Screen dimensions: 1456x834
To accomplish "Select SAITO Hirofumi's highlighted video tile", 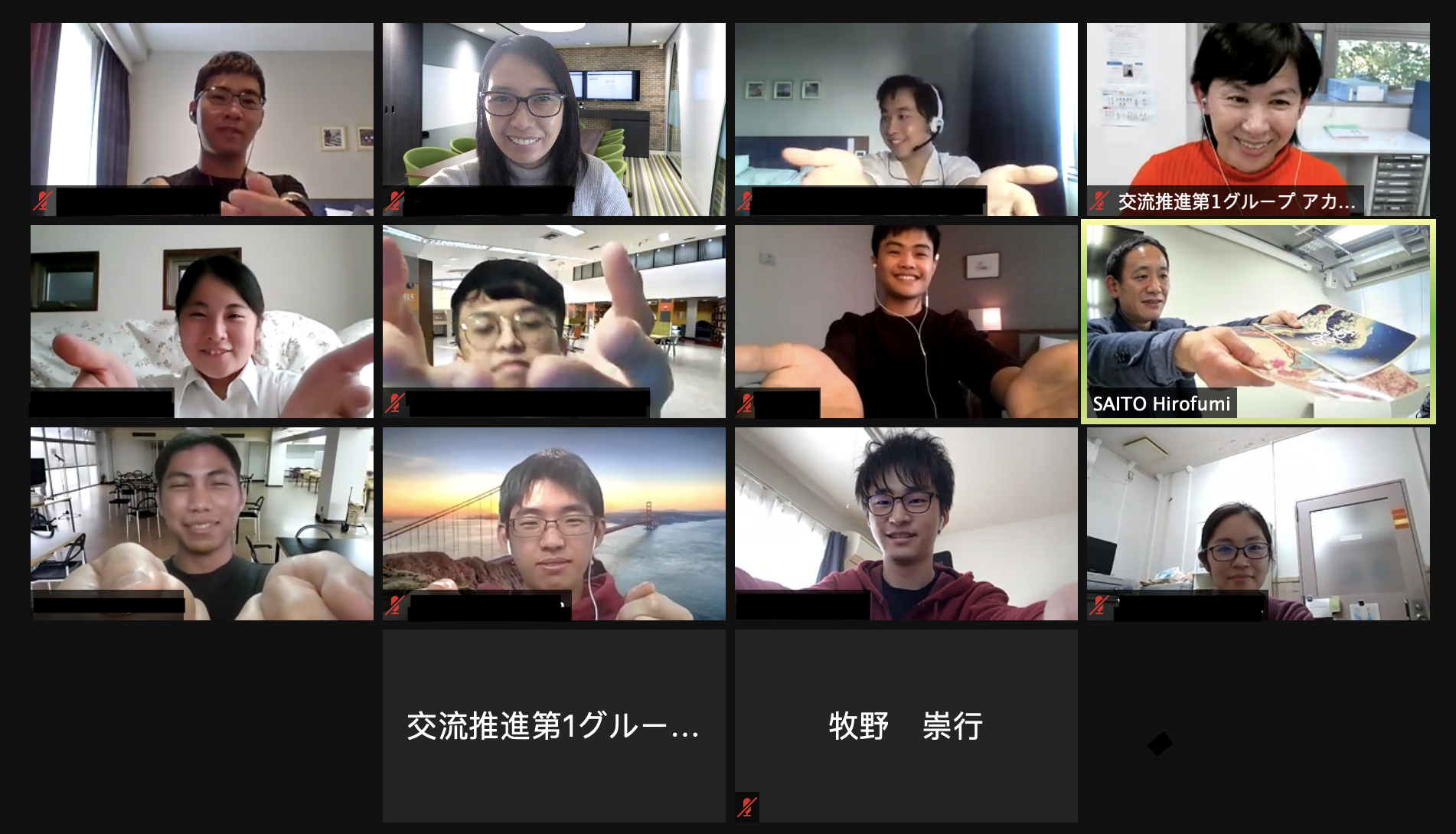I will point(1258,322).
